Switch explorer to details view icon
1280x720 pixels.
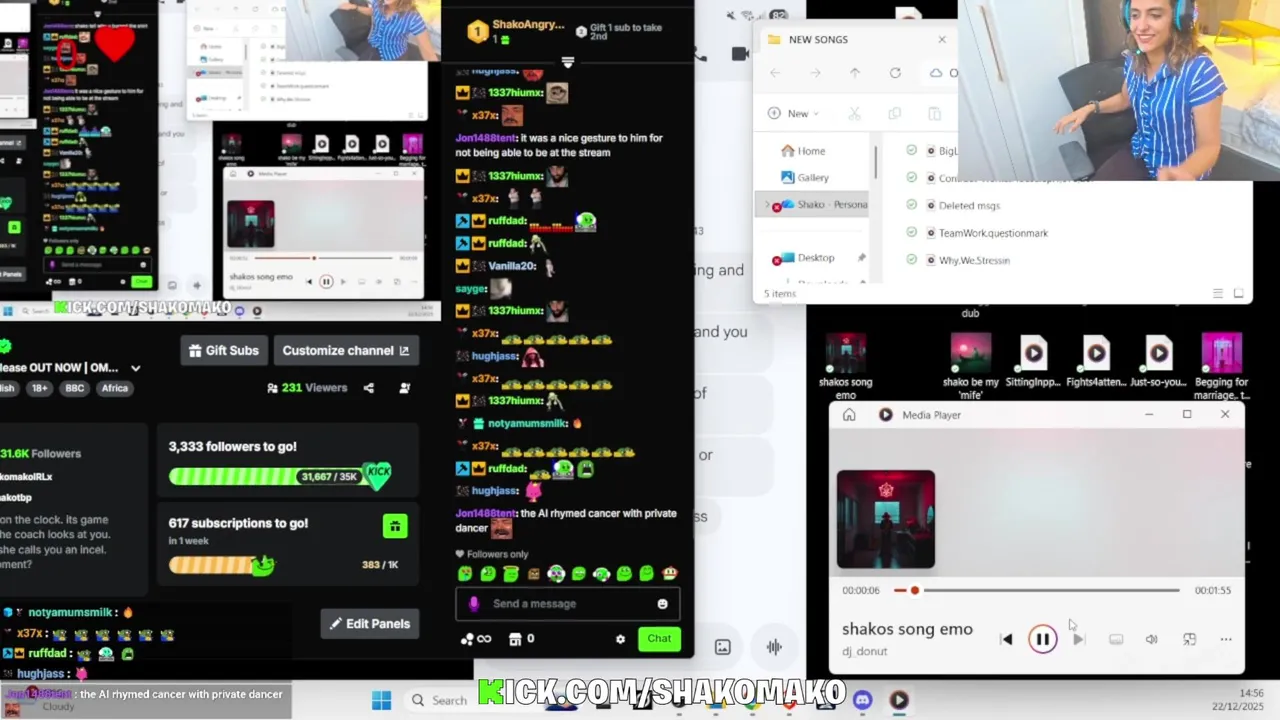(x=1217, y=293)
